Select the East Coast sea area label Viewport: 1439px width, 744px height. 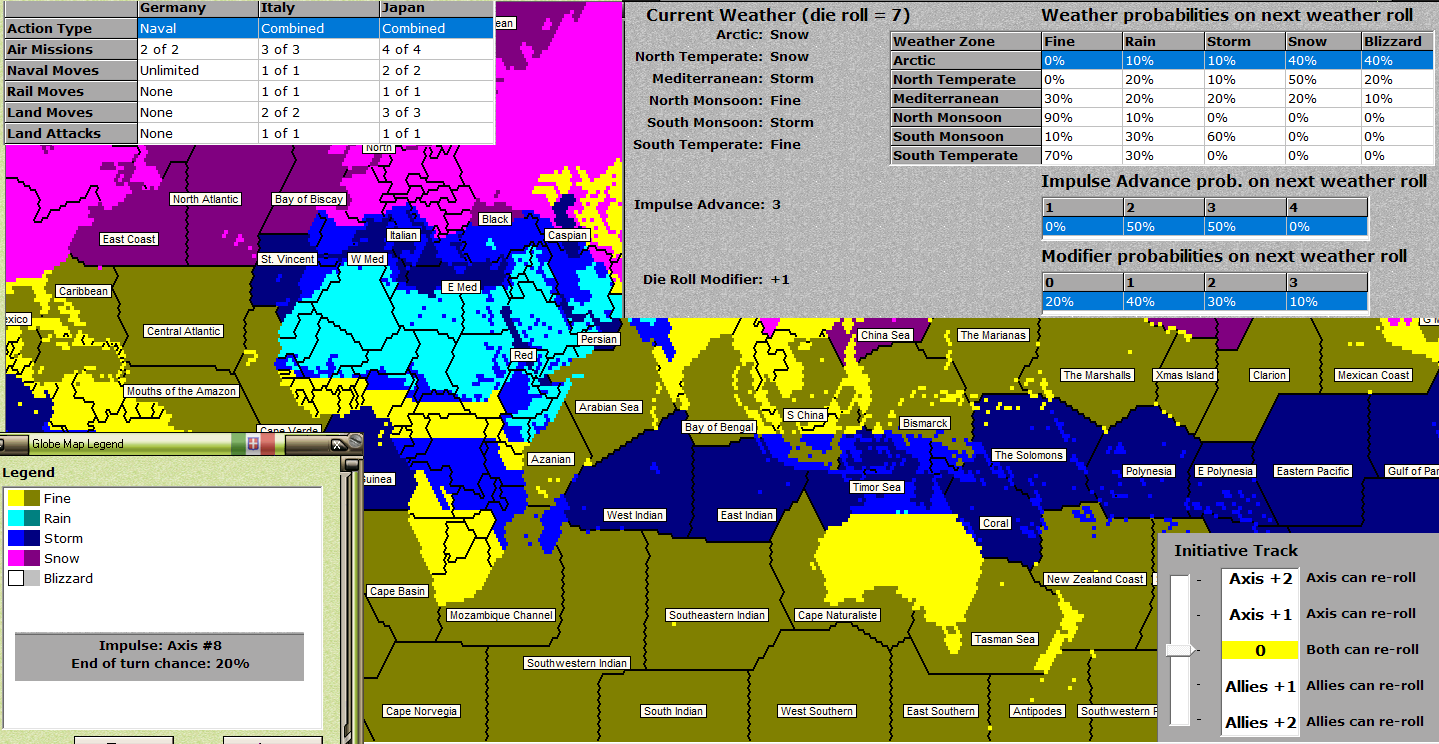pos(129,239)
